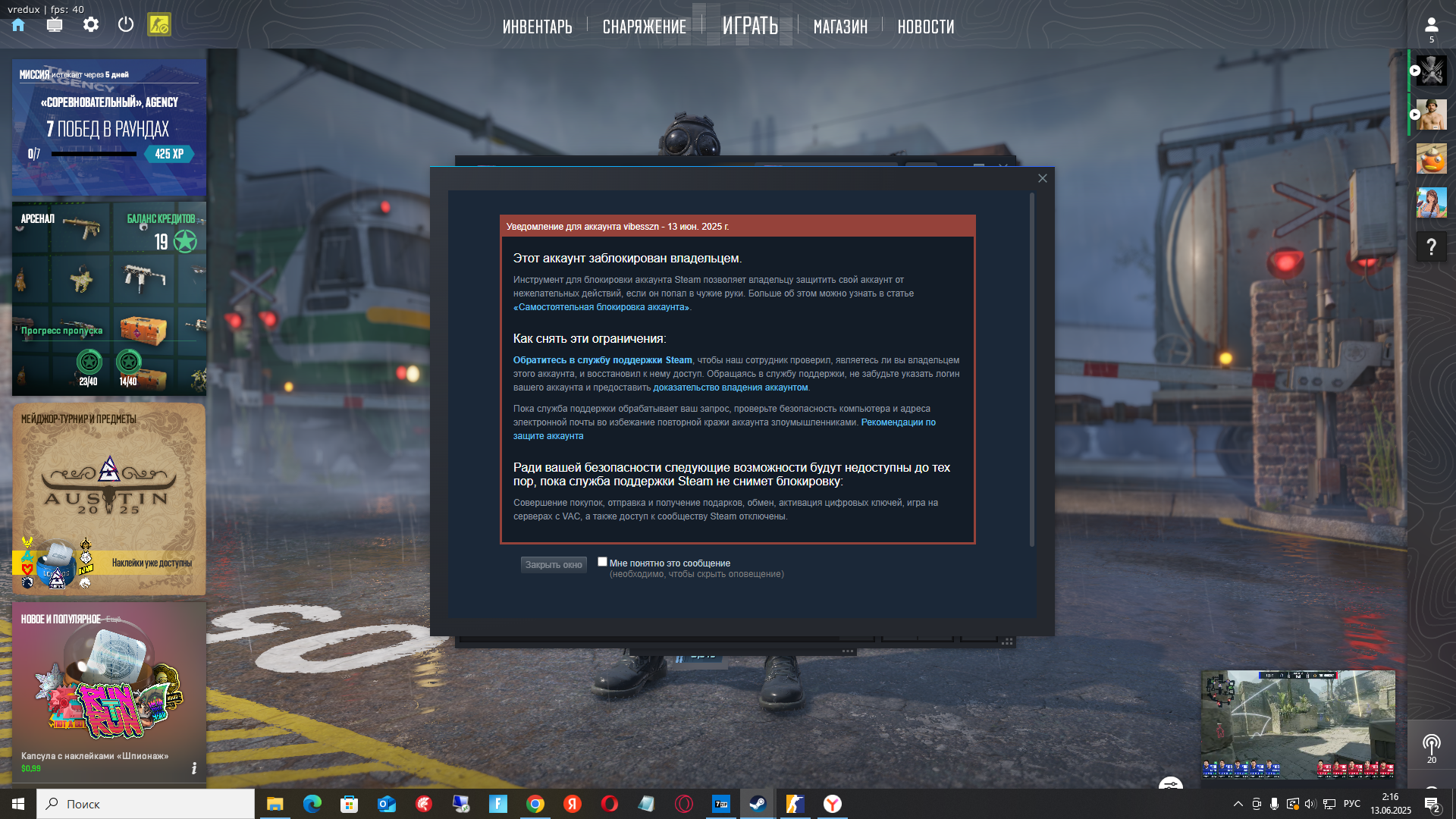Image resolution: width=1456 pixels, height=819 pixels.
Task: Open the Austin 2025 major panel
Action: pyautogui.click(x=109, y=499)
